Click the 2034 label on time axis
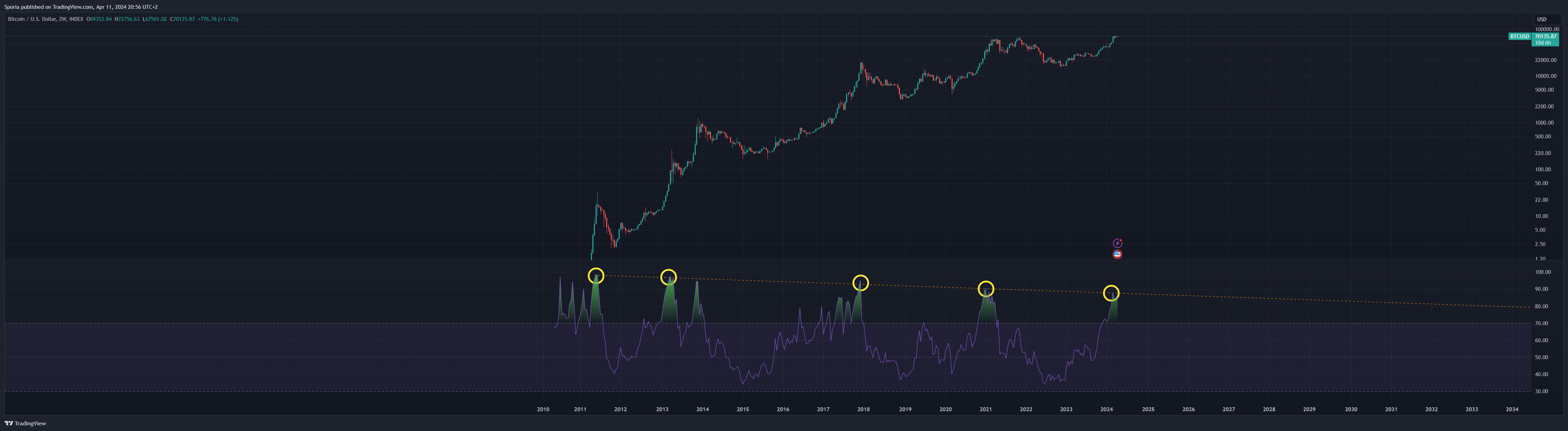Viewport: 1568px width, 431px height. pos(1511,410)
